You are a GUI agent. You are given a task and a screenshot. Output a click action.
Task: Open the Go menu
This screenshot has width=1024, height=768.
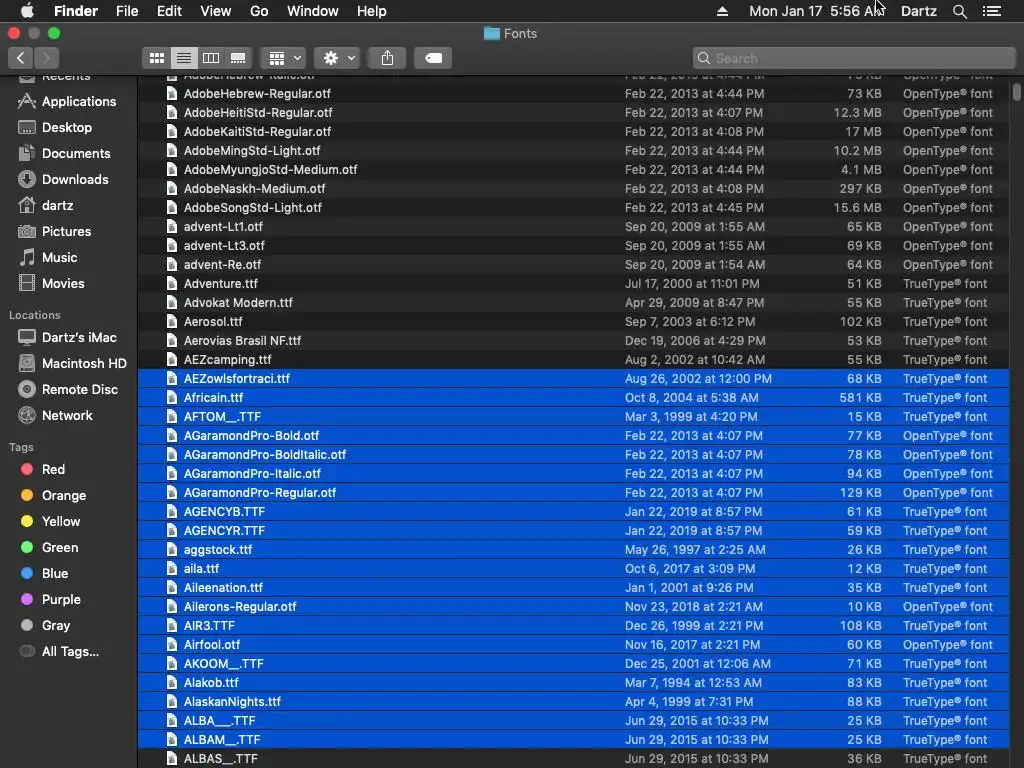(259, 11)
